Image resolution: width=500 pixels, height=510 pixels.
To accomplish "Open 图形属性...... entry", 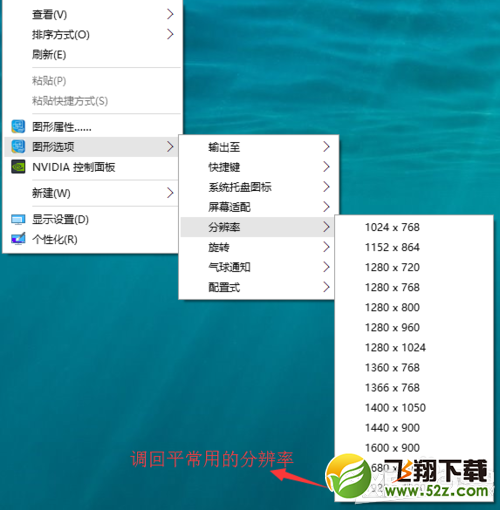I will tap(93, 127).
